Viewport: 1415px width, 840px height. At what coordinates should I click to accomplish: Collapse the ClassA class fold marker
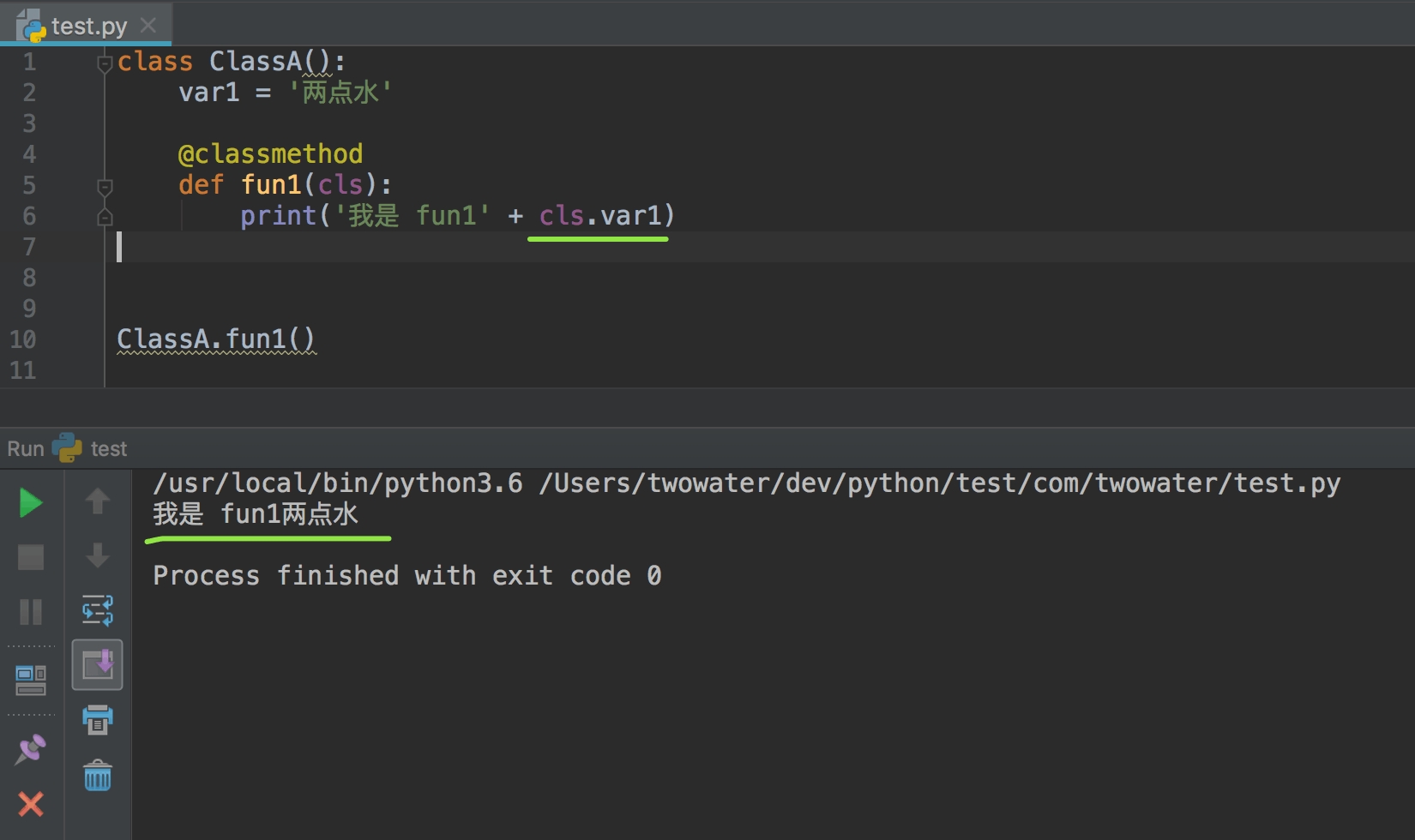[105, 63]
